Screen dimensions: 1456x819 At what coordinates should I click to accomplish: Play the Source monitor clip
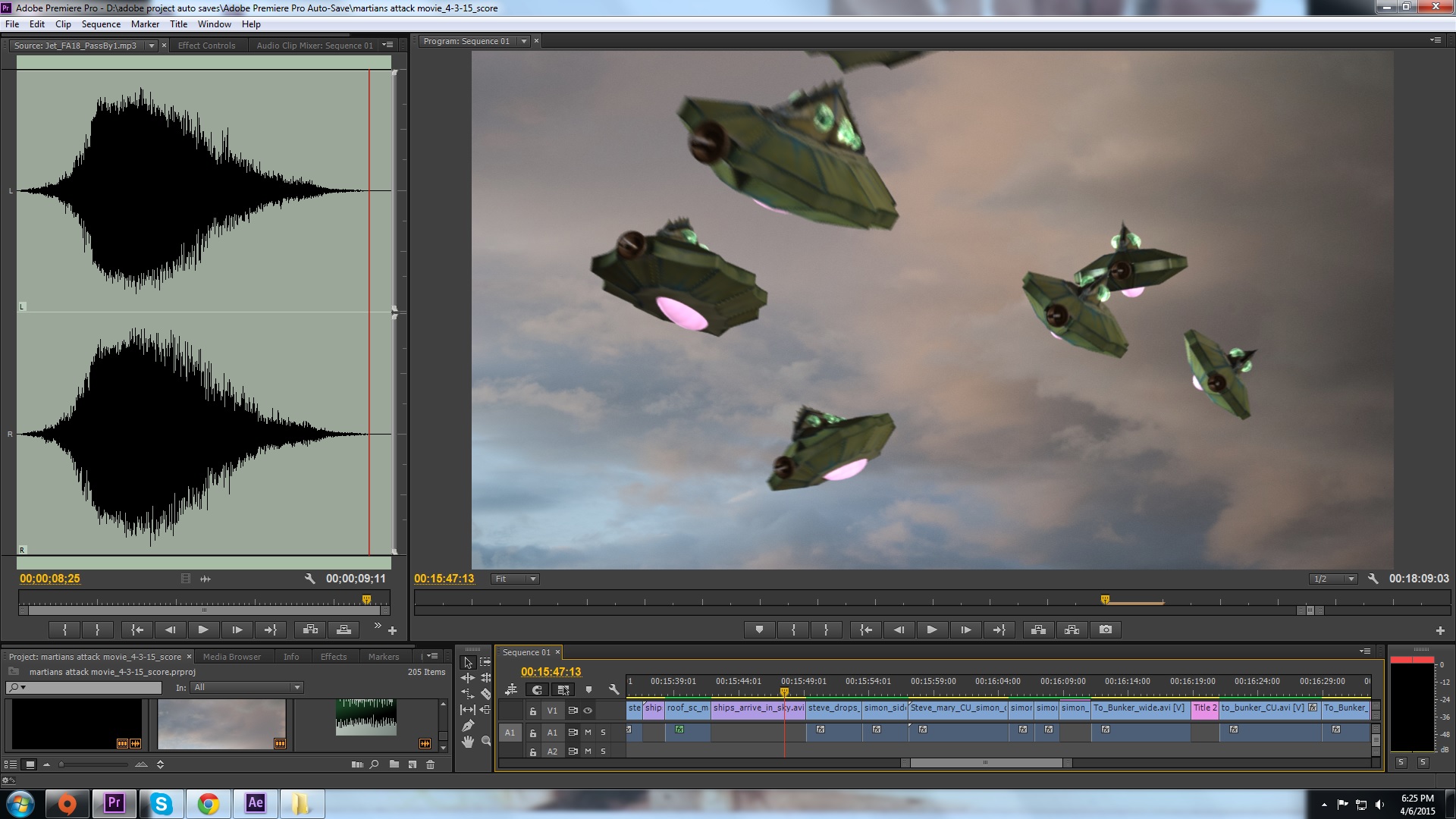[202, 629]
